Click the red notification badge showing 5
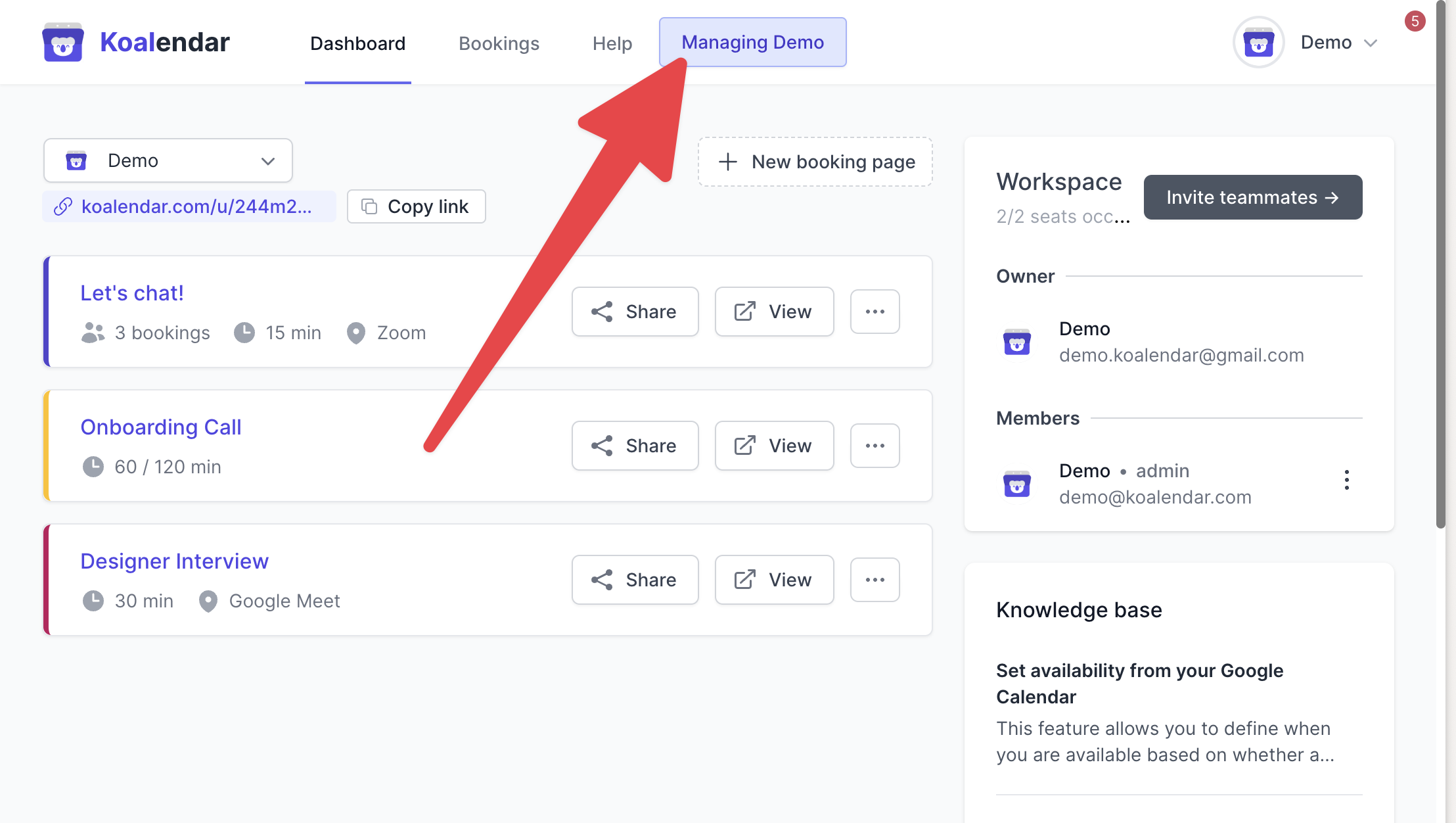The height and width of the screenshot is (823, 1456). click(1415, 21)
